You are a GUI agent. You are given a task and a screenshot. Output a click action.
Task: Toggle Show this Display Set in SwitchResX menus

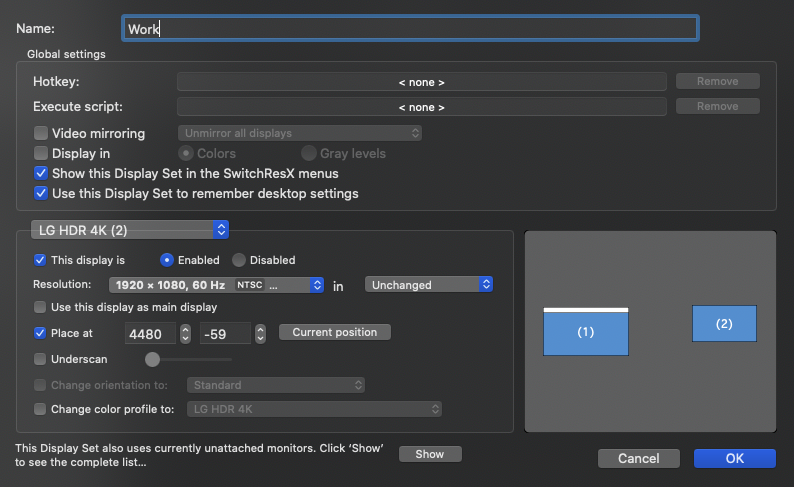41,173
